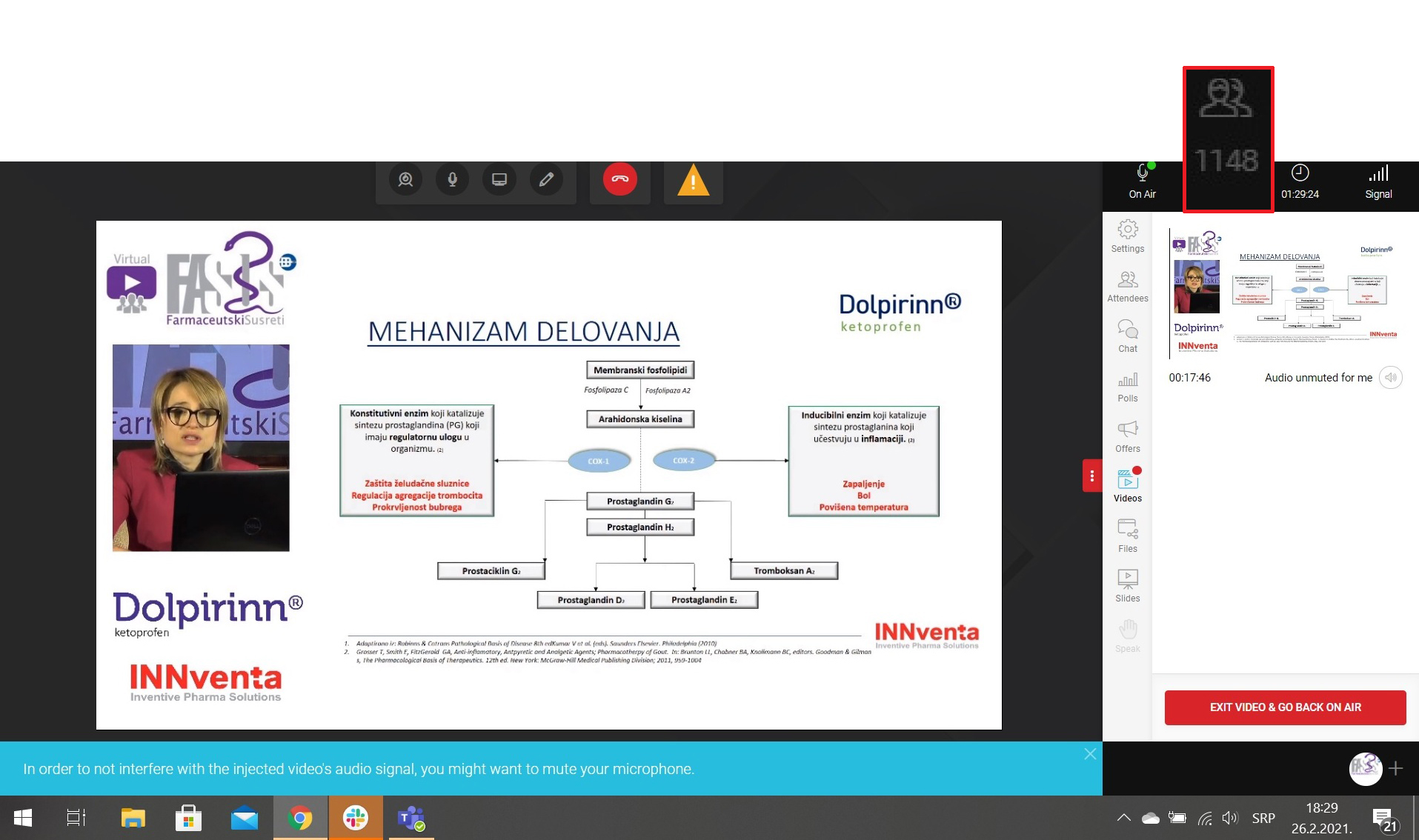Click the plus icon beside the avatar

pos(1396,768)
